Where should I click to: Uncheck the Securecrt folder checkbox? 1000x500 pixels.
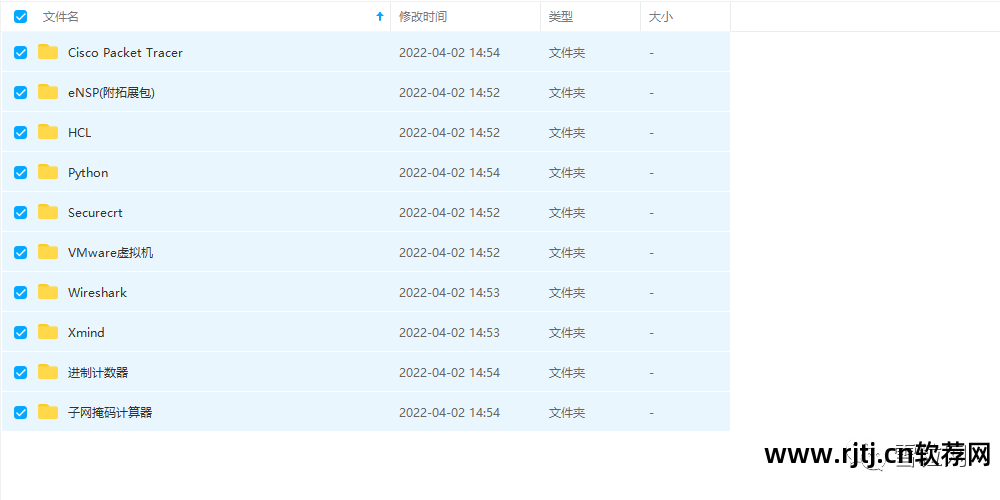coord(20,212)
